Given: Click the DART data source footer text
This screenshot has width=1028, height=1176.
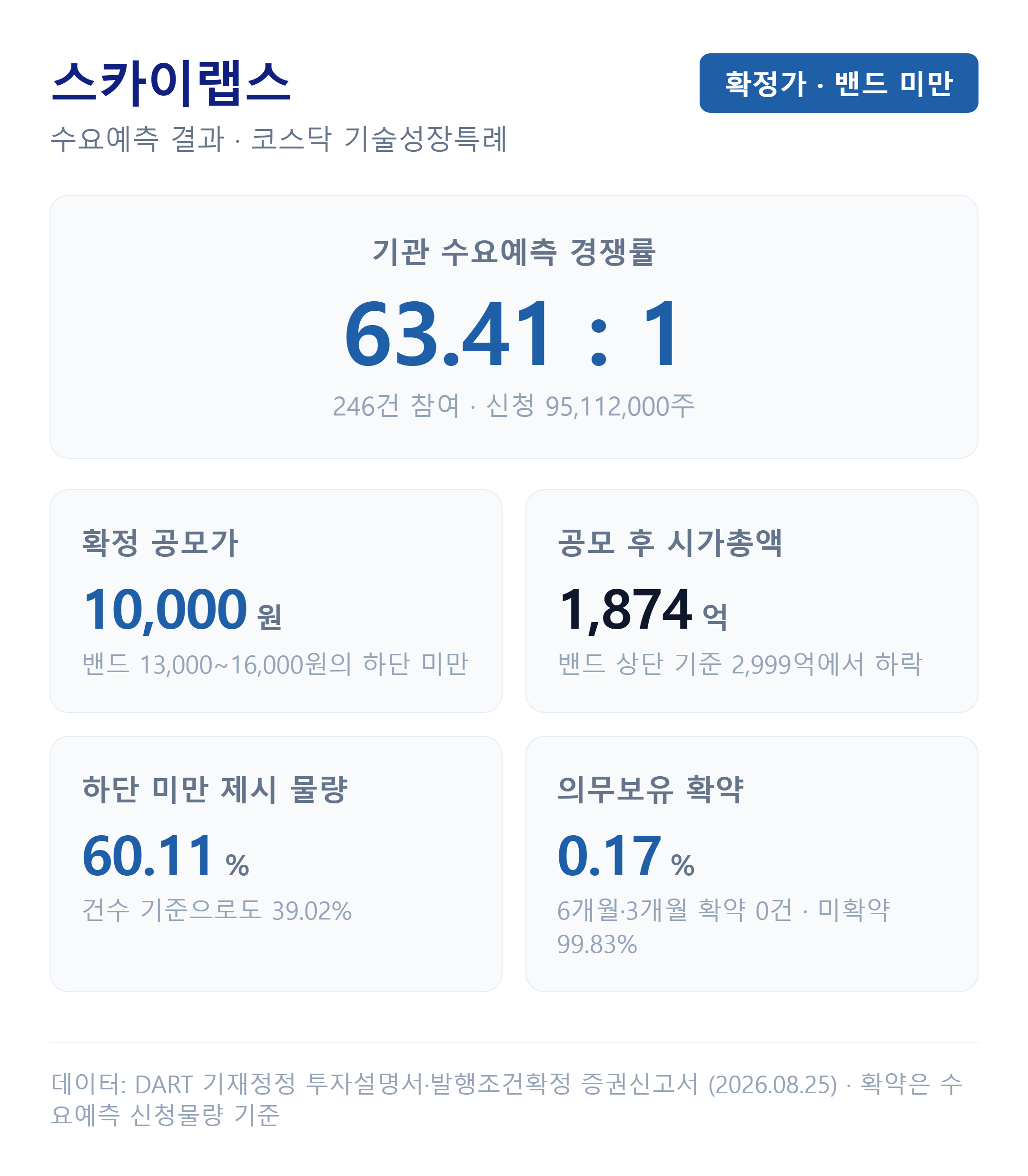Looking at the screenshot, I should (x=507, y=1100).
